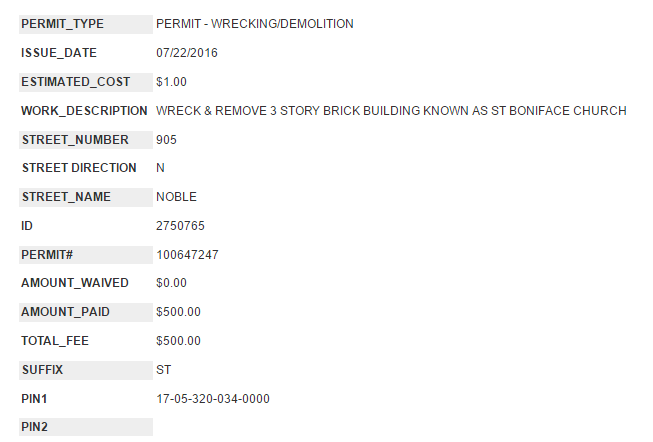The width and height of the screenshot is (653, 442).
Task: Click the permit number 100647247
Action: 187,255
